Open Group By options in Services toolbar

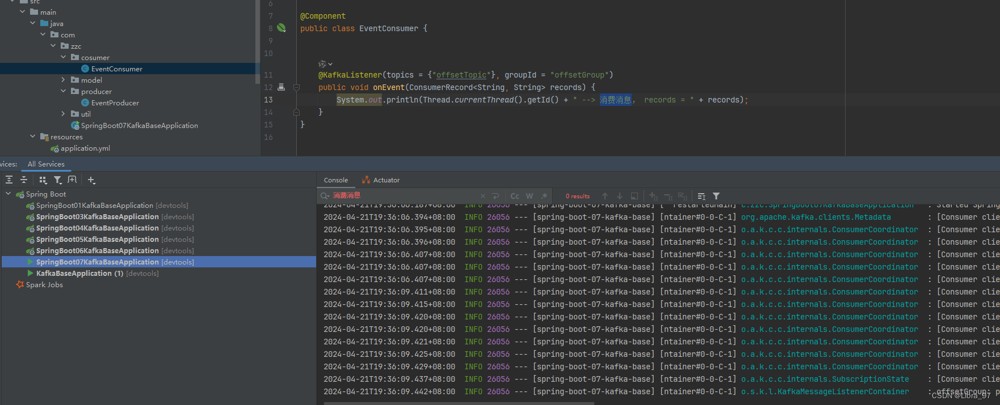point(43,180)
